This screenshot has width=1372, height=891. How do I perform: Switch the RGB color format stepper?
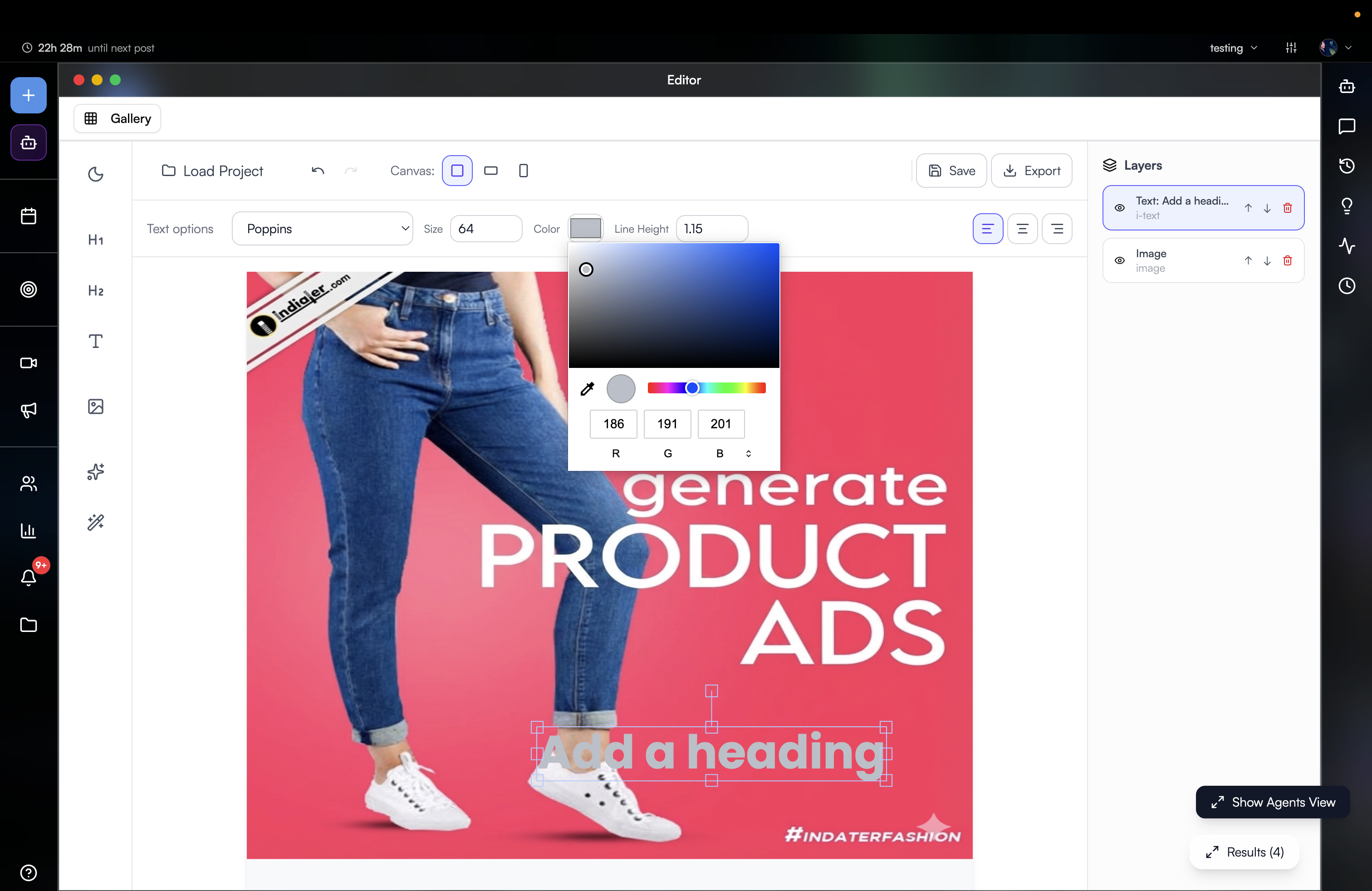748,454
